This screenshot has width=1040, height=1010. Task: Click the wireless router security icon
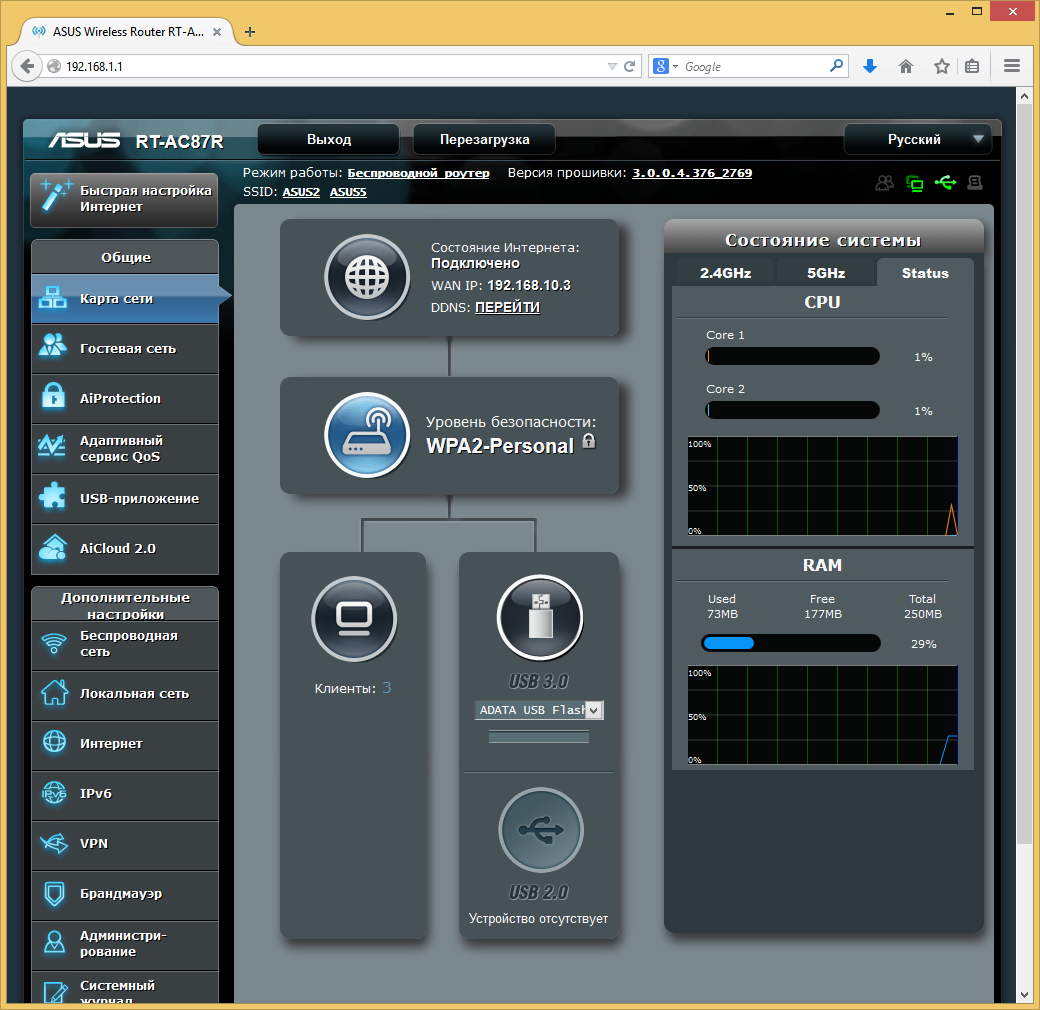pos(367,435)
